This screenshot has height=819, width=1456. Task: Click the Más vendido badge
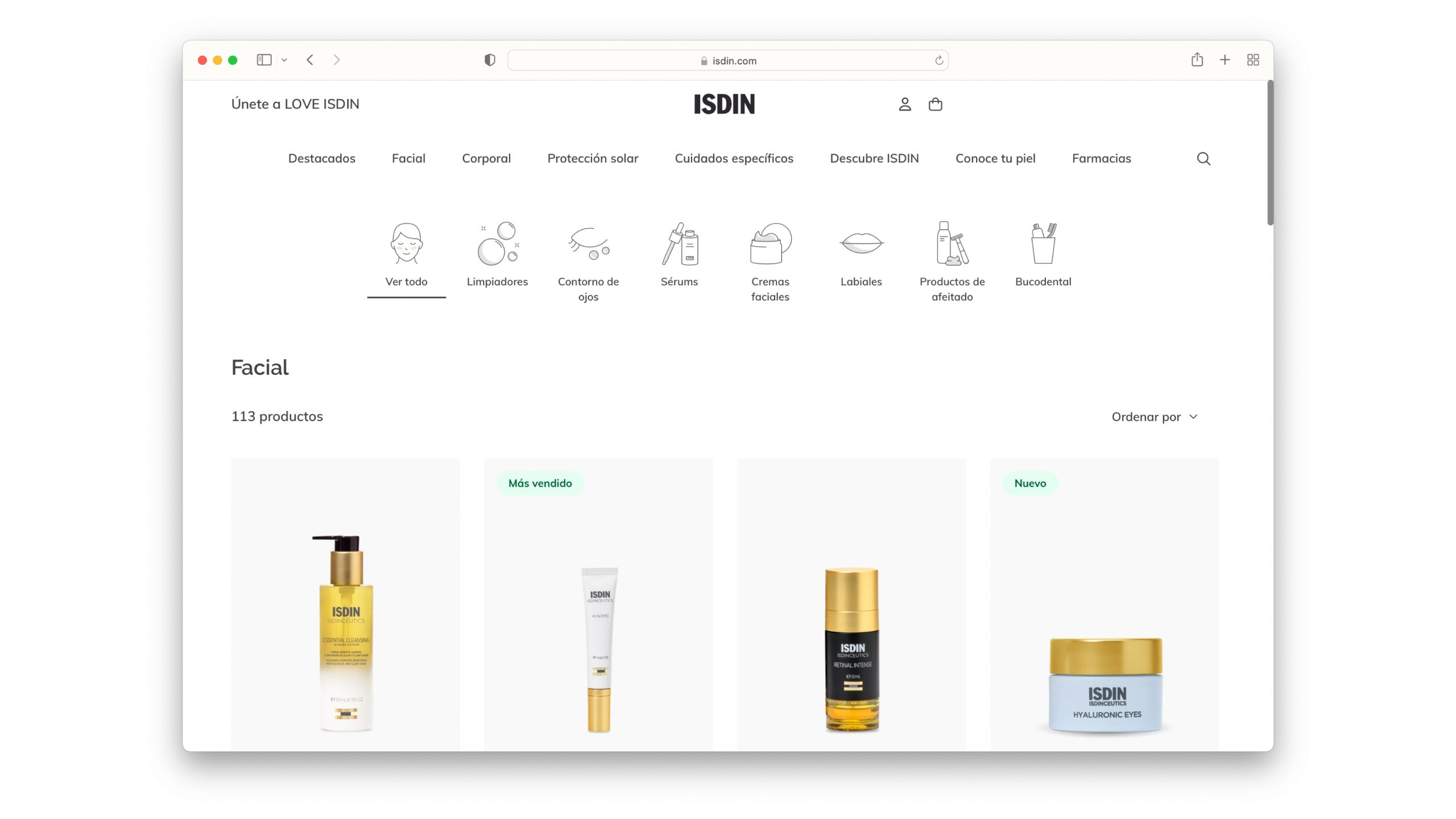tap(540, 483)
